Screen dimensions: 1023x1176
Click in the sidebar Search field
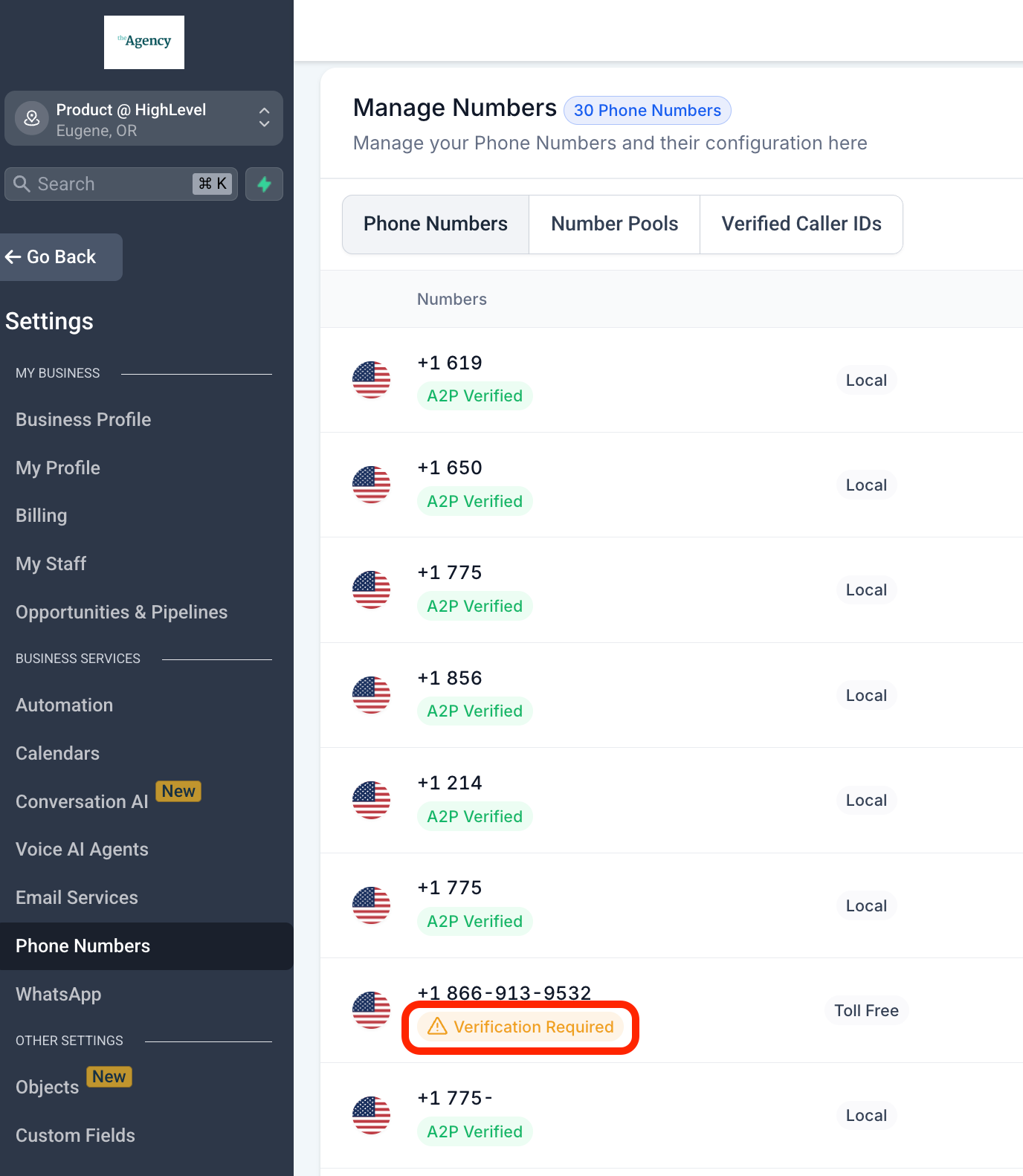coord(112,184)
